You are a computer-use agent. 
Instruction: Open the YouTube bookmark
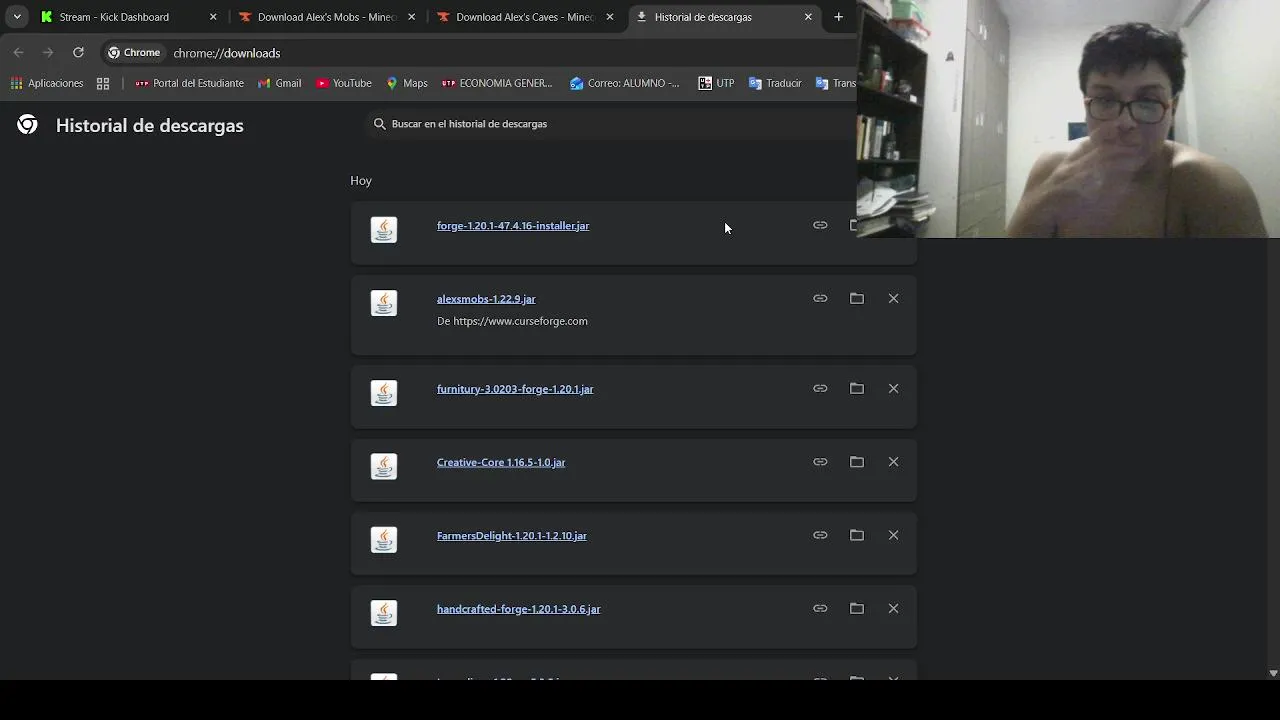343,83
